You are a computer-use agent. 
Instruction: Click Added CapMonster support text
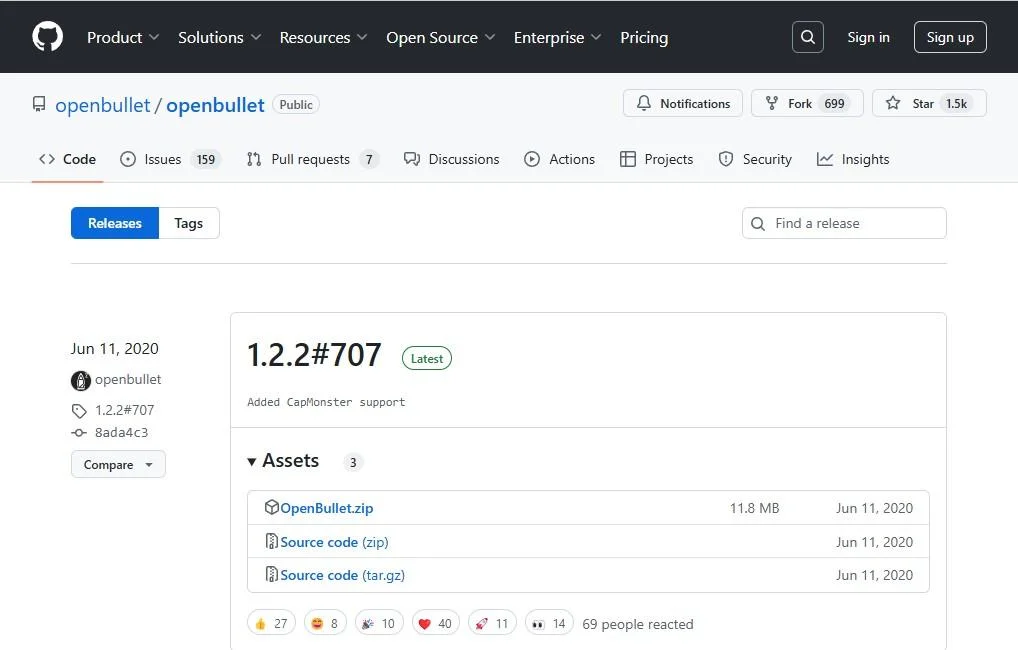tap(326, 402)
